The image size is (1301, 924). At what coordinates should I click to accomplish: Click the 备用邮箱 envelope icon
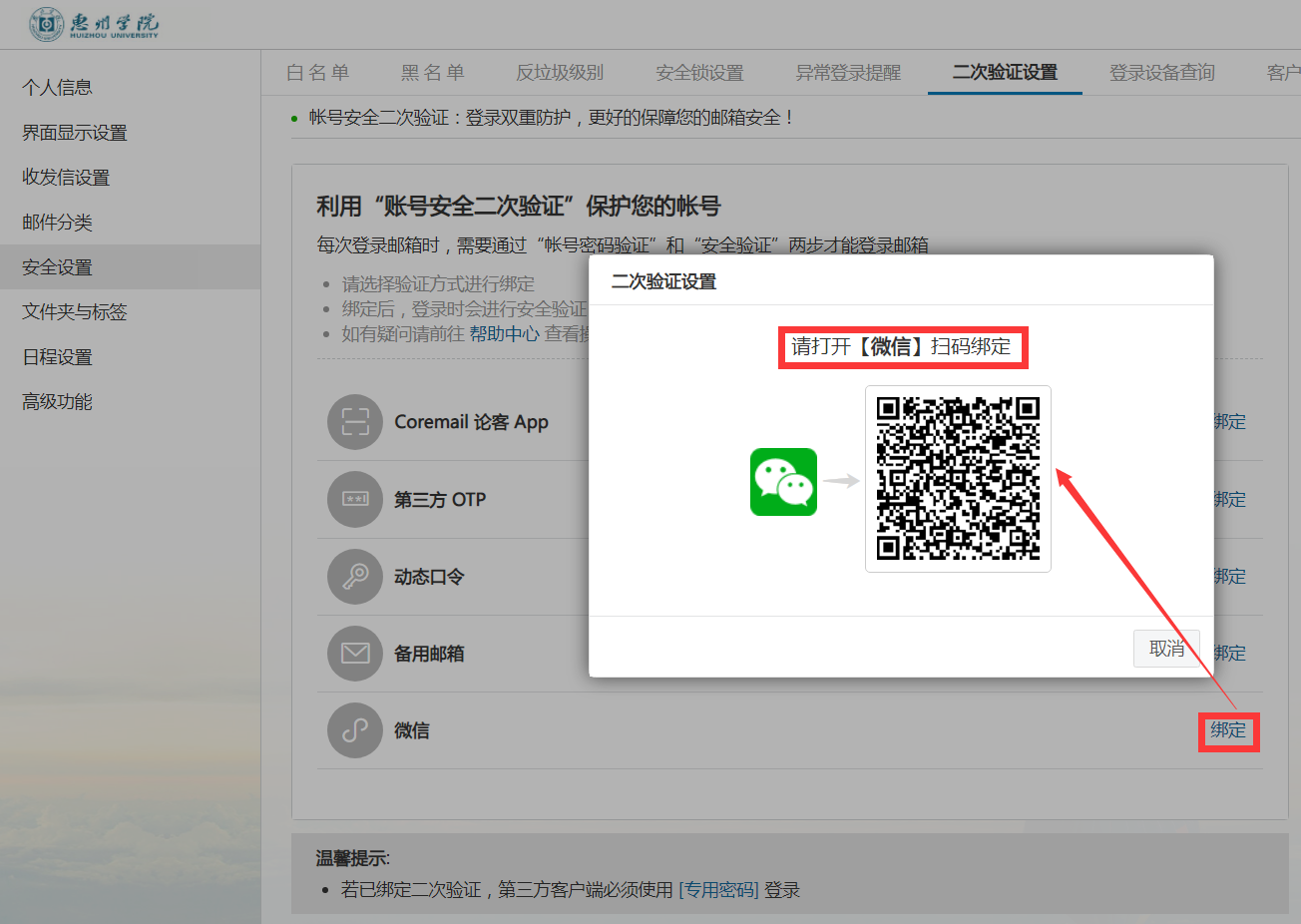click(x=355, y=654)
